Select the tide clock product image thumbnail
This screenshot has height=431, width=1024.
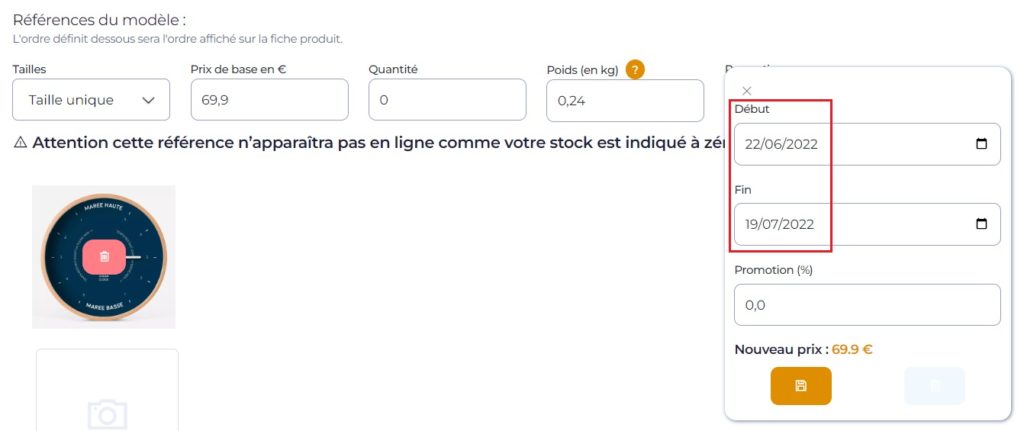click(104, 257)
